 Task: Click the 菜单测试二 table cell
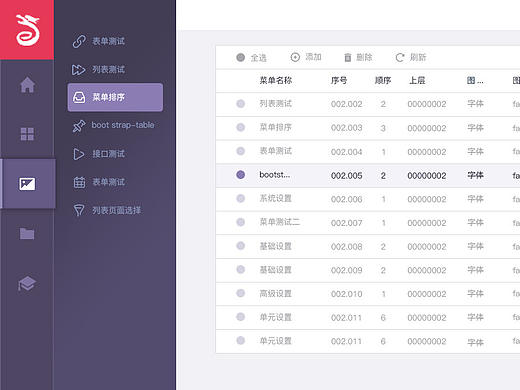[x=280, y=222]
